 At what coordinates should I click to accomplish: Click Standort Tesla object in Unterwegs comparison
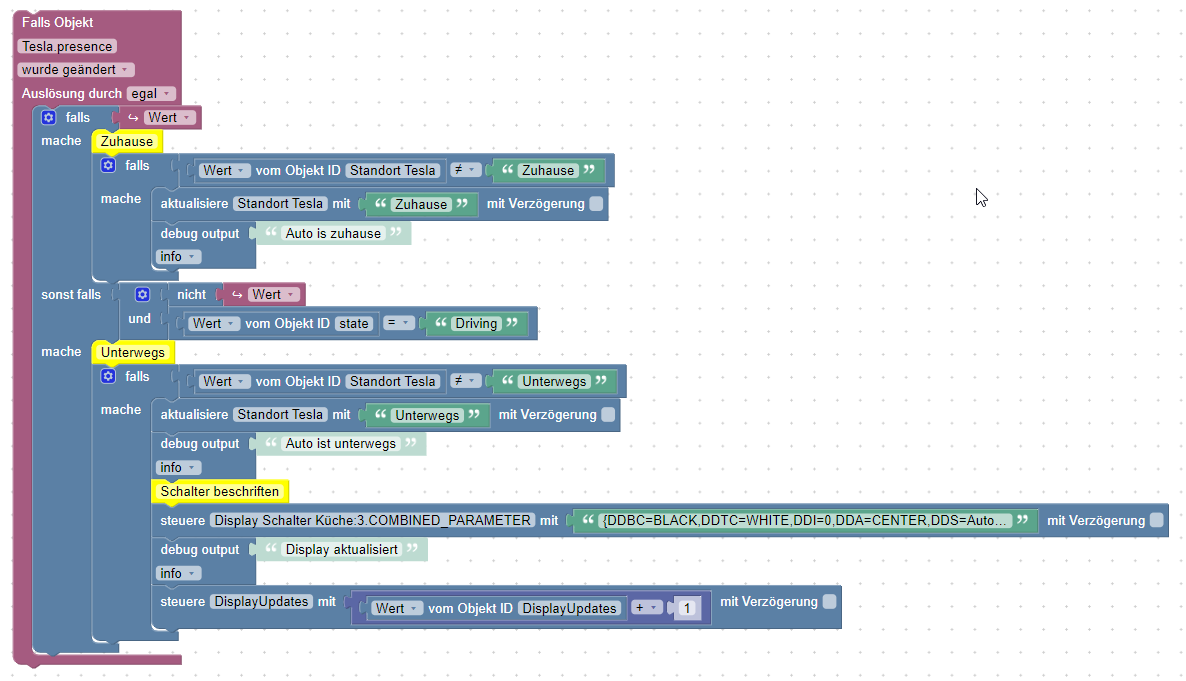[x=393, y=381]
